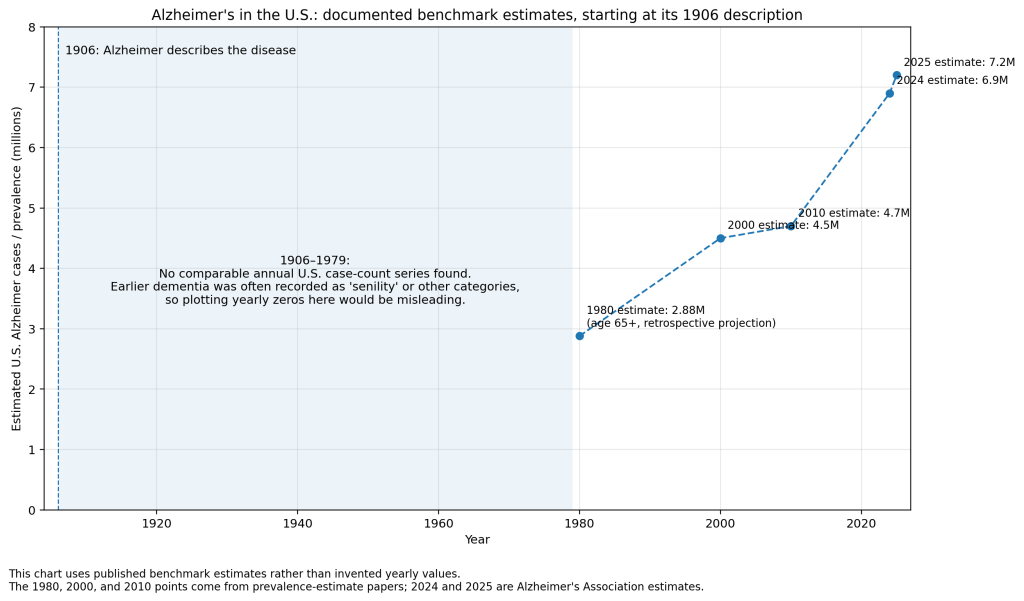
Task: Click the chart title text
Action: click(x=476, y=15)
